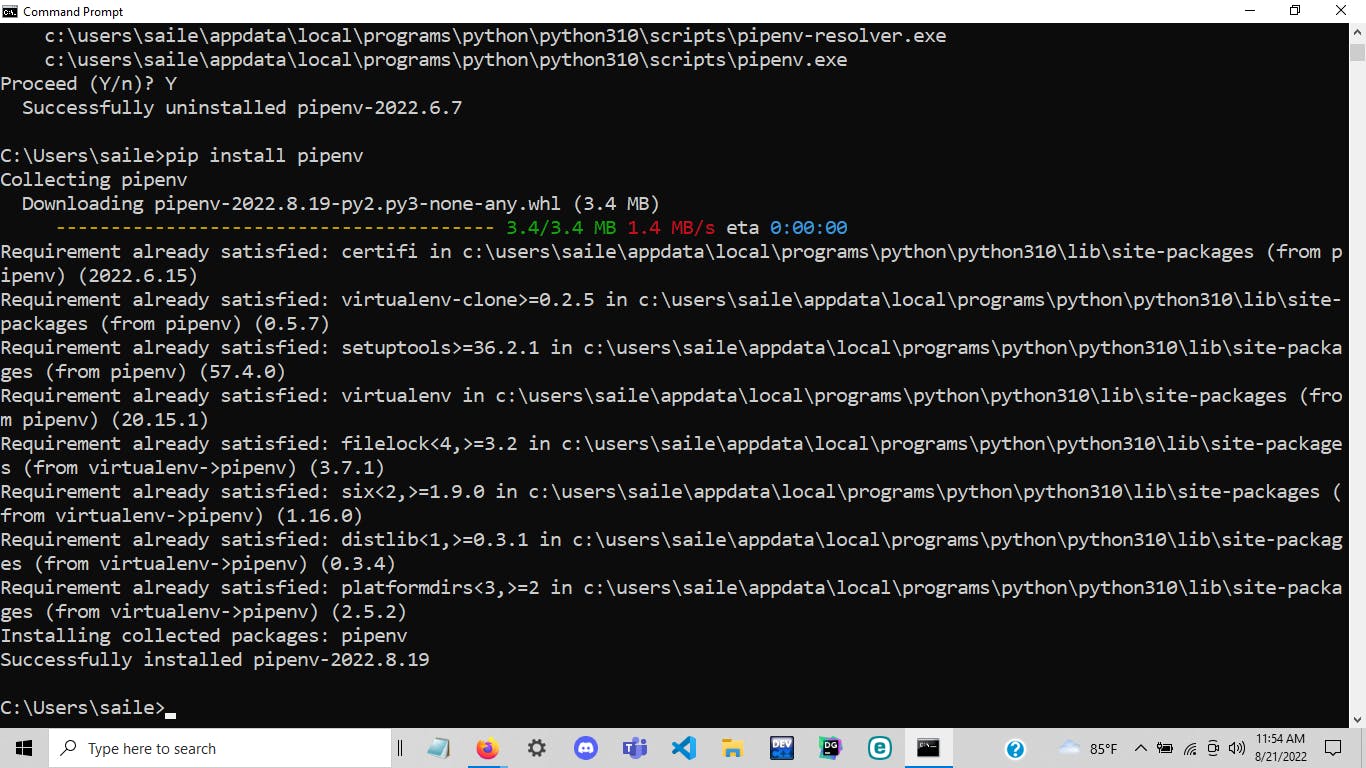Restore down the Command Prompt window
Viewport: 1366px width, 768px height.
tap(1295, 11)
